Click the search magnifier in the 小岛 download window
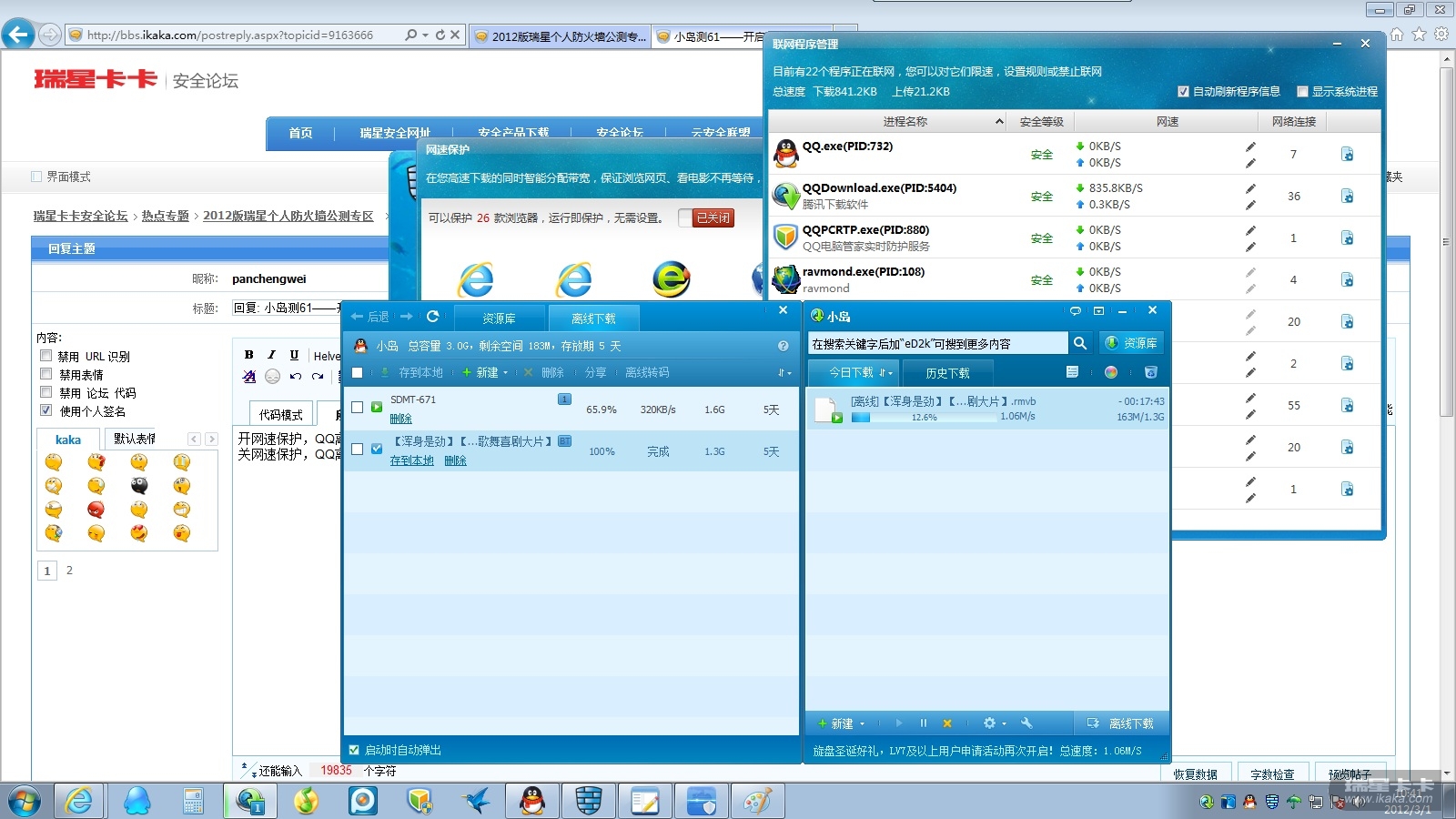The width and height of the screenshot is (1456, 819). point(1079,343)
